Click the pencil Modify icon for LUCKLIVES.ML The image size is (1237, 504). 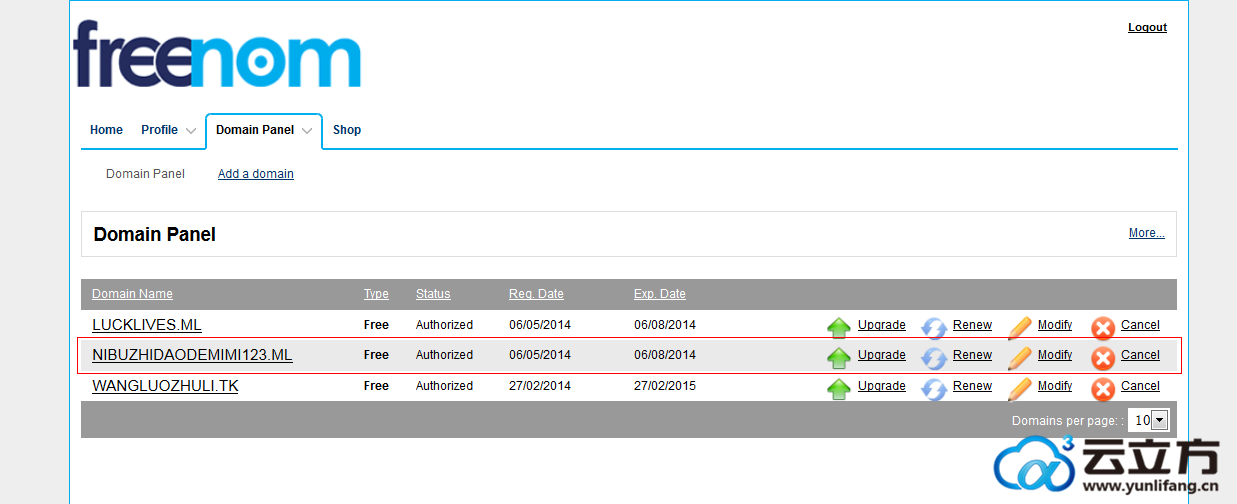1019,327
